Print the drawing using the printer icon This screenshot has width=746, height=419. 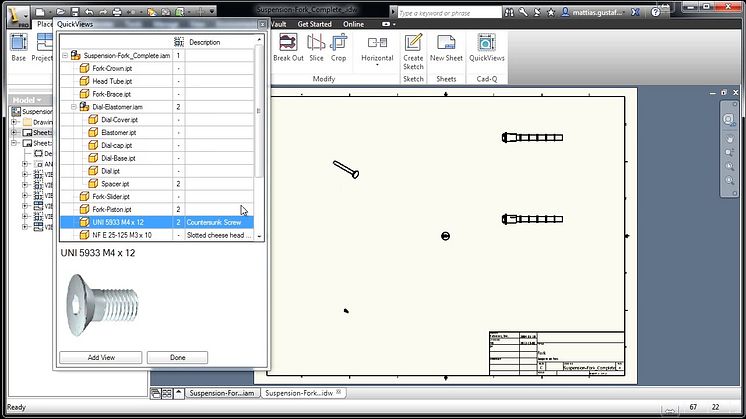117,11
